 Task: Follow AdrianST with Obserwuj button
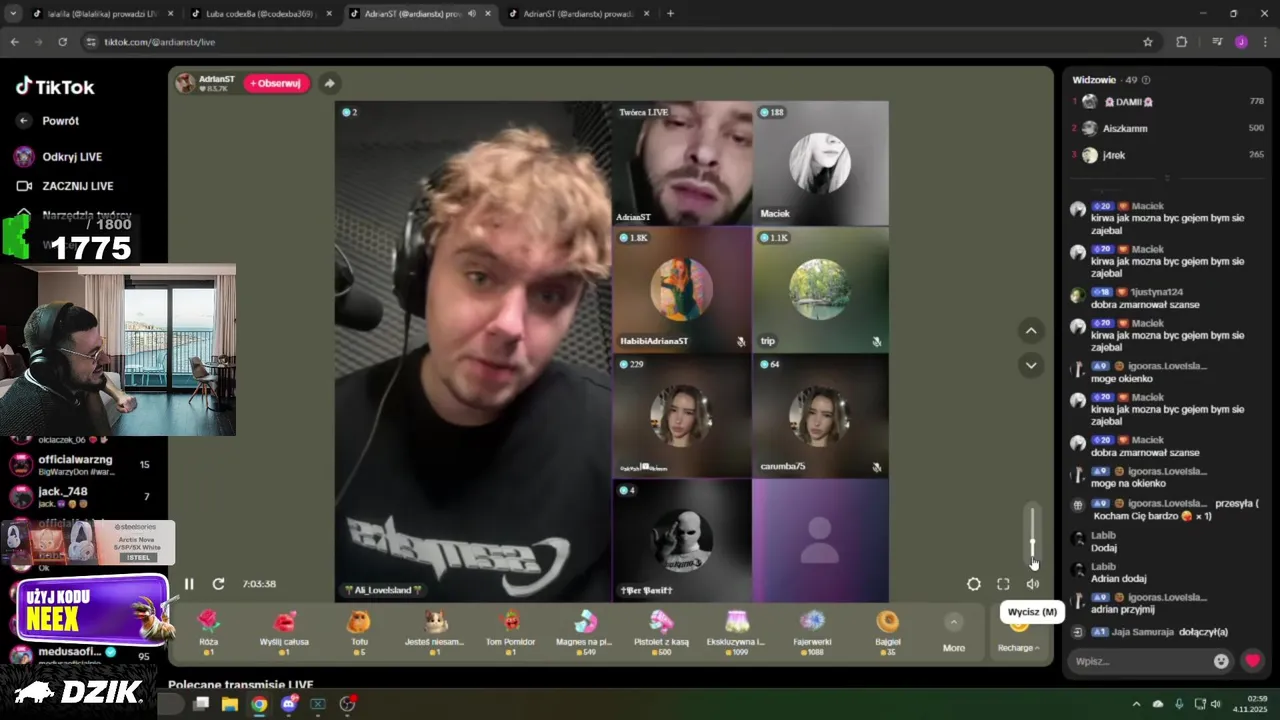click(276, 83)
